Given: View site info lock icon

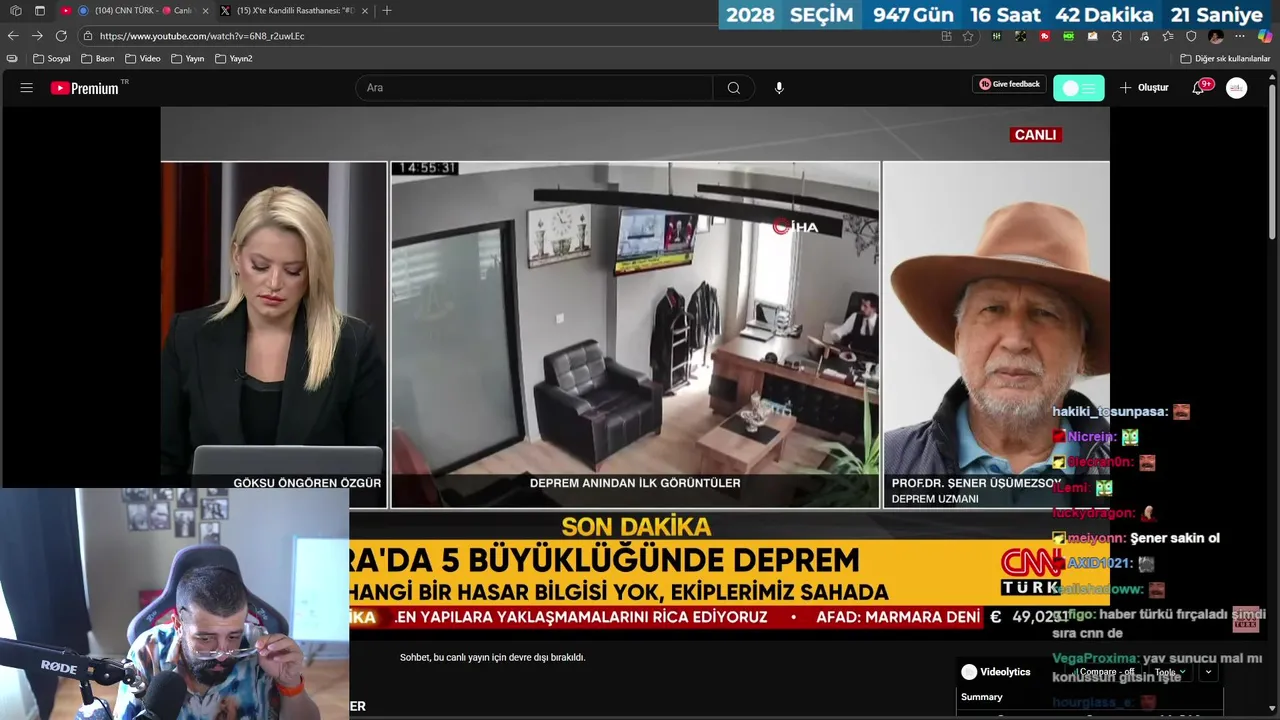Looking at the screenshot, I should click(x=88, y=36).
